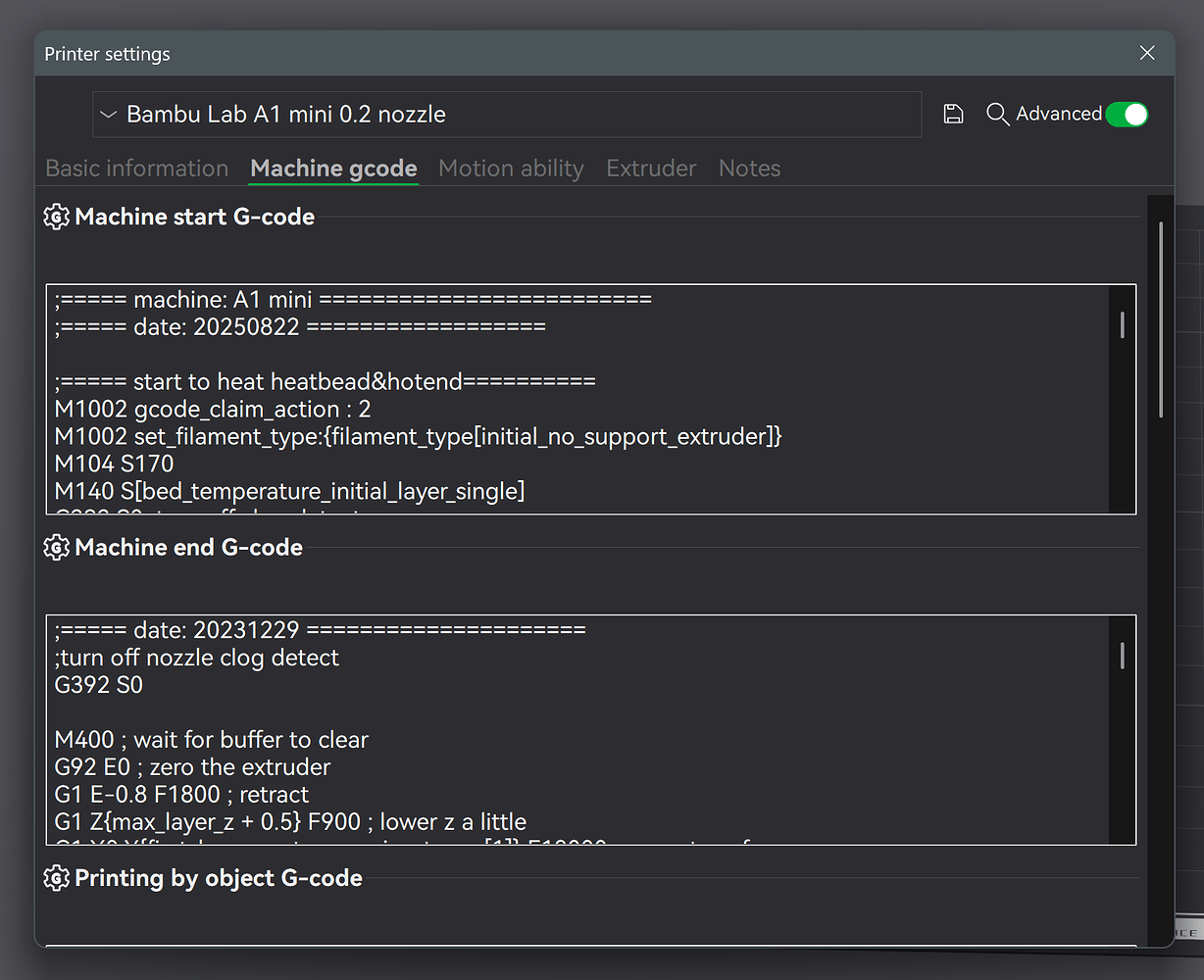This screenshot has width=1204, height=980.
Task: Click the save preset floppy disk icon
Action: click(953, 115)
